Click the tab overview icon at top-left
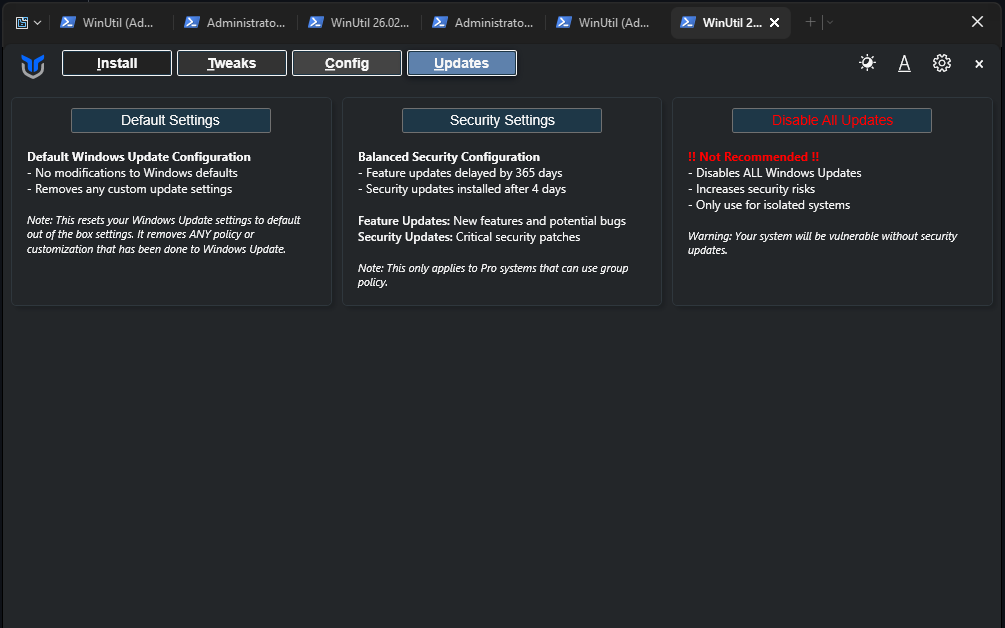The height and width of the screenshot is (628, 1005). coord(22,22)
